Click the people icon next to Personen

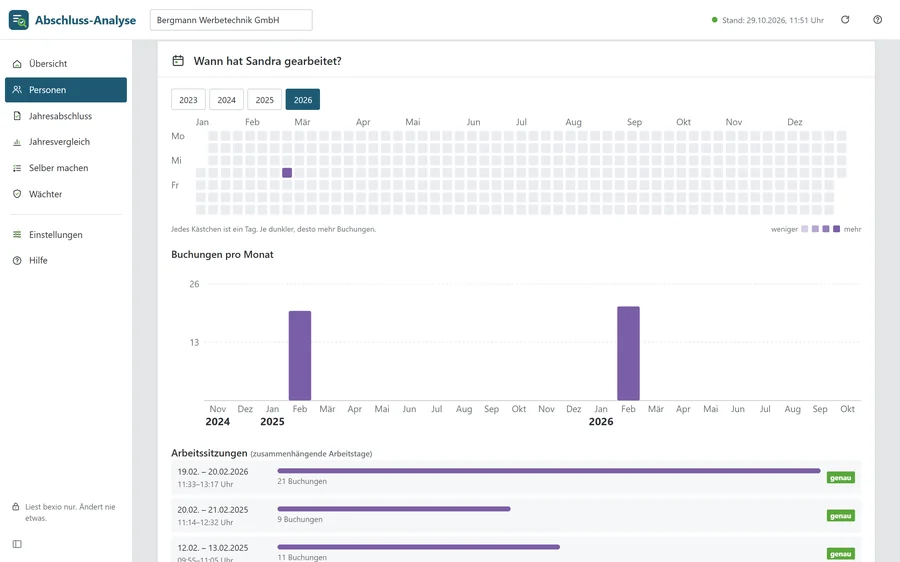pos(17,90)
